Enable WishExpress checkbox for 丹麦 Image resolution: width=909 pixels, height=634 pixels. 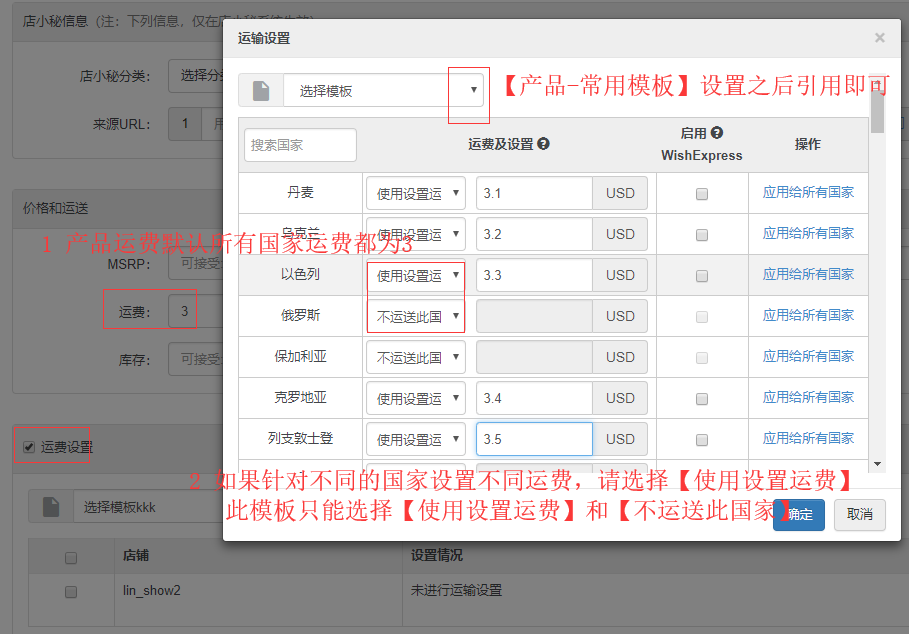point(702,194)
